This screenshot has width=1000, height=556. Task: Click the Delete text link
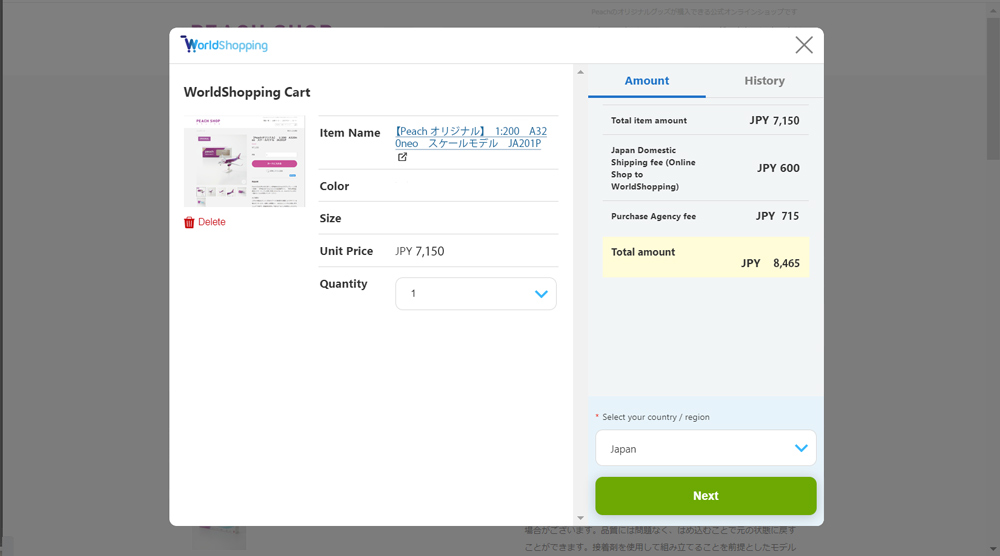coord(212,222)
